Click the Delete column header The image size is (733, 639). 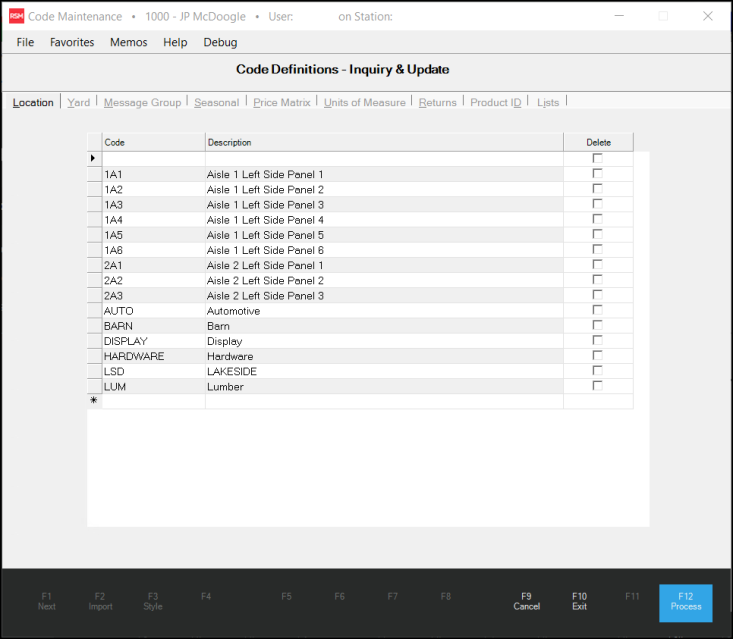[x=598, y=142]
